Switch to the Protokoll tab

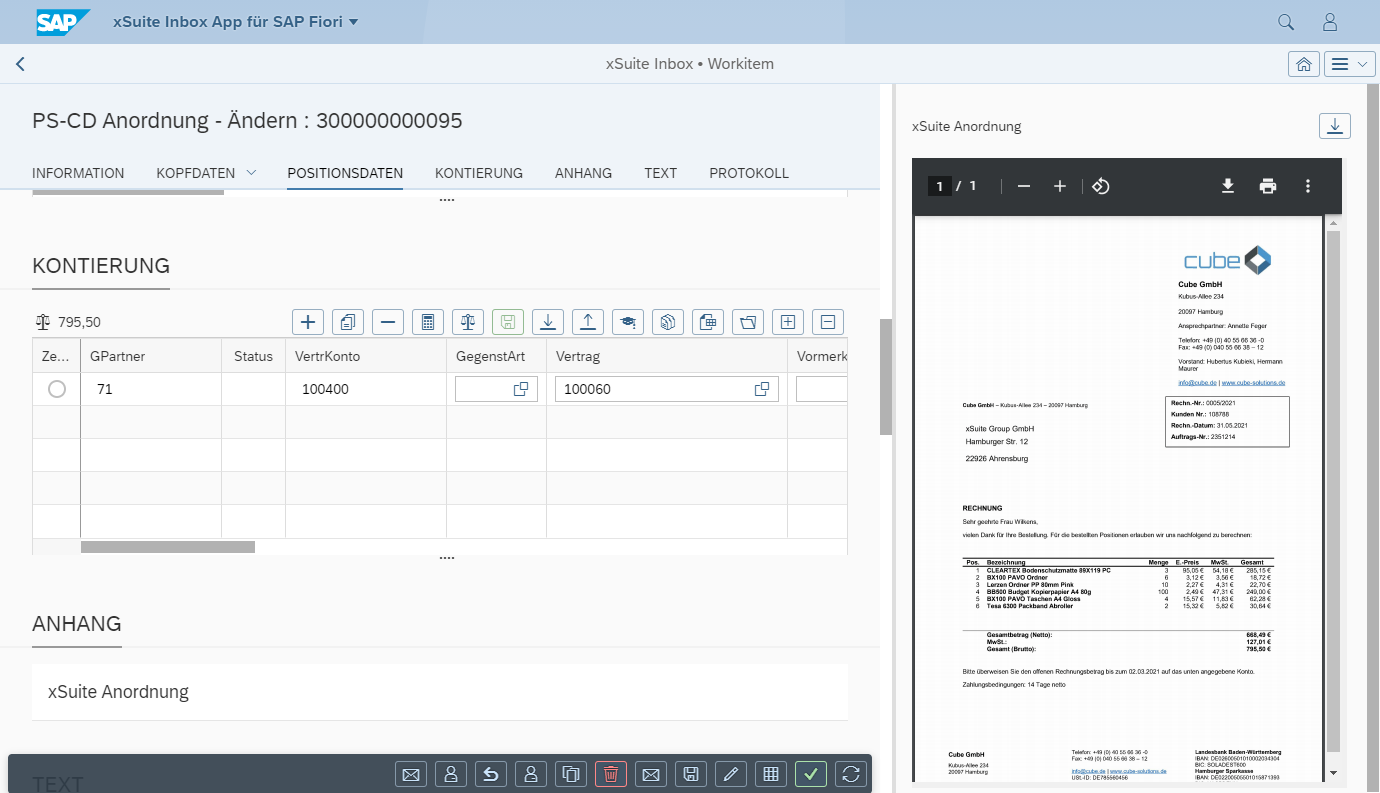[x=748, y=173]
